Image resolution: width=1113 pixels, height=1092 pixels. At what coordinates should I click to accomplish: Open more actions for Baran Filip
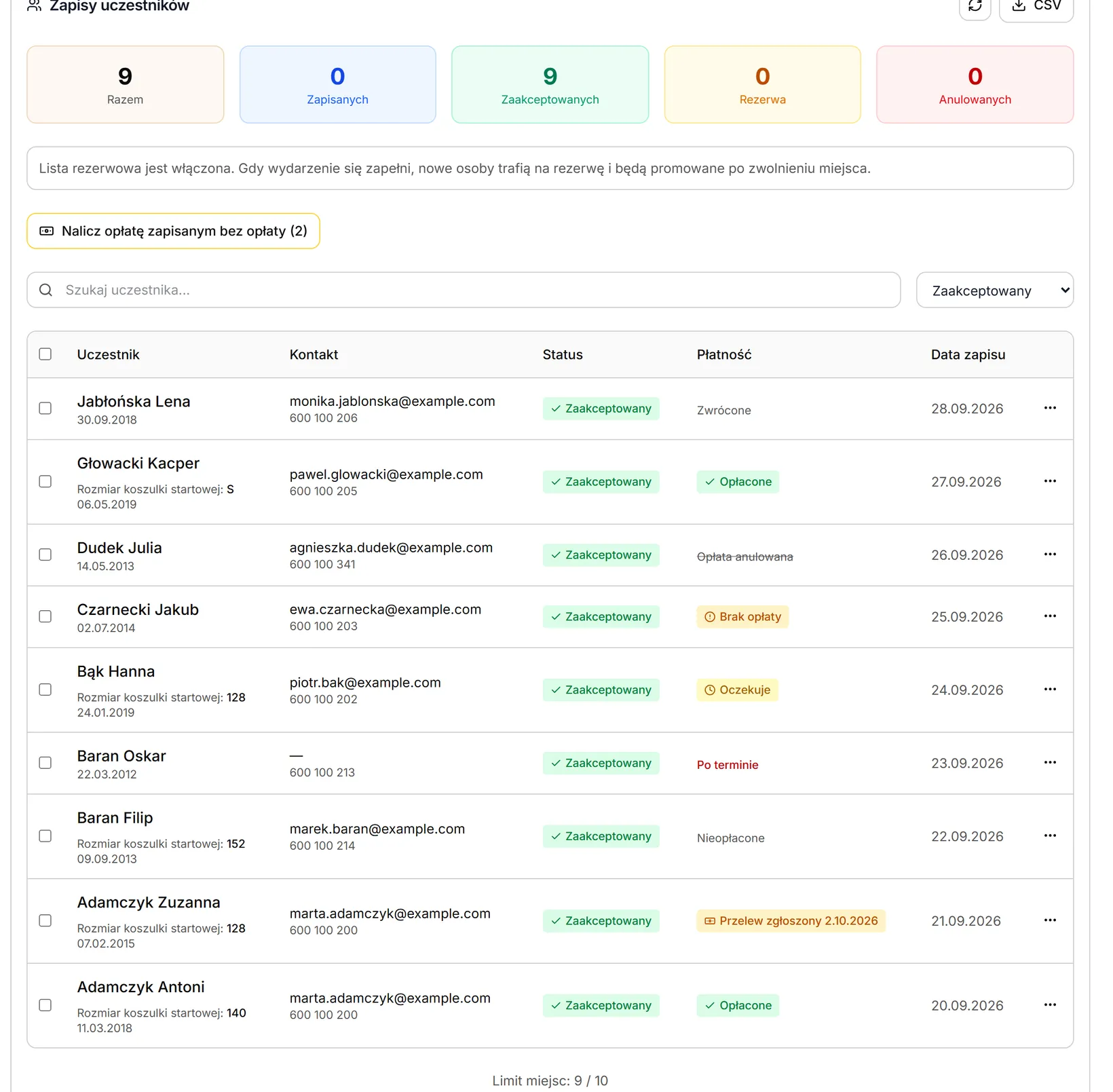pos(1050,836)
